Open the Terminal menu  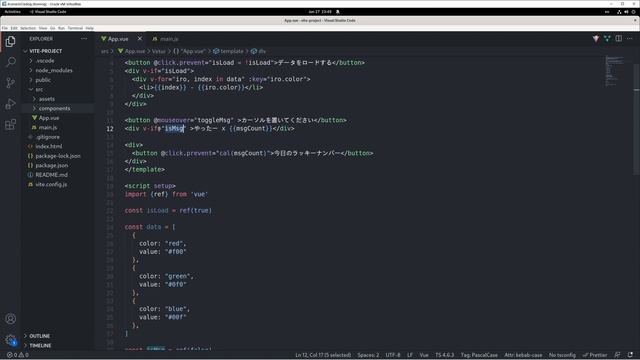(75, 28)
